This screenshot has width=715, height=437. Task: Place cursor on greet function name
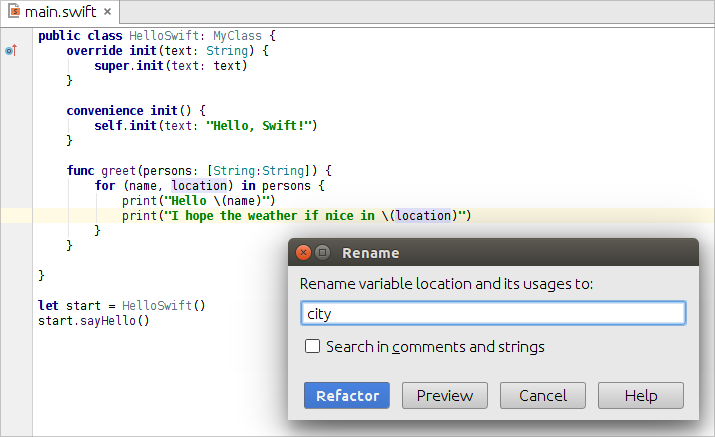(x=119, y=171)
